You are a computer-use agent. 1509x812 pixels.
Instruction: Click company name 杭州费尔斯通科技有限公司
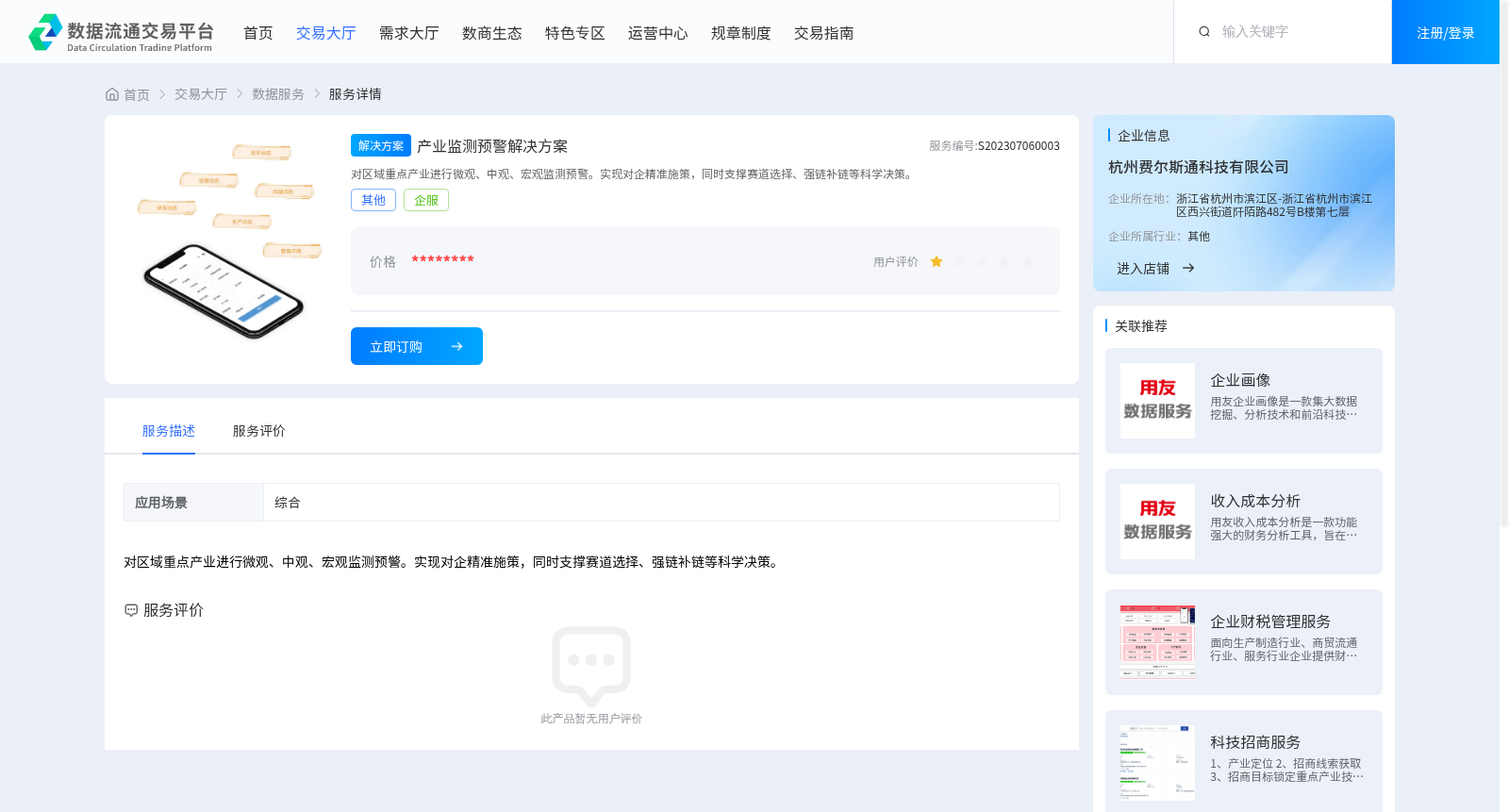(1199, 167)
